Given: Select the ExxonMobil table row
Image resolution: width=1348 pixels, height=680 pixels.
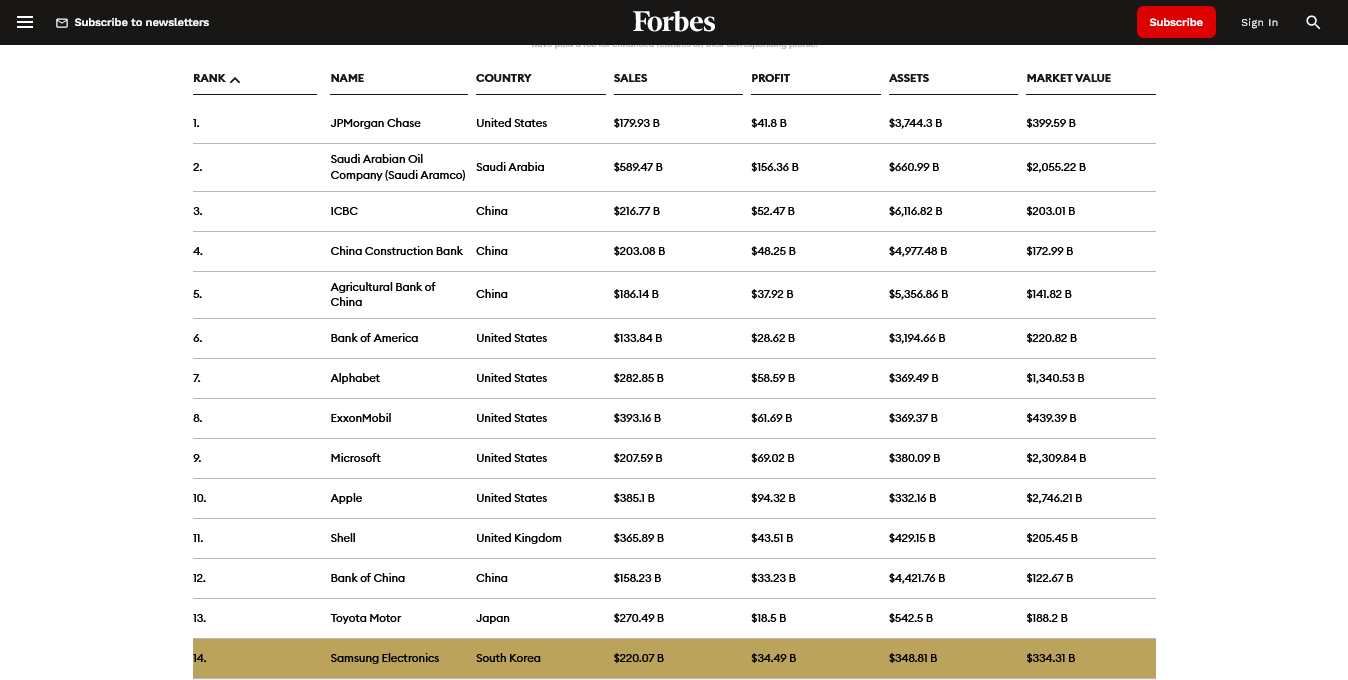Looking at the screenshot, I should pos(361,418).
